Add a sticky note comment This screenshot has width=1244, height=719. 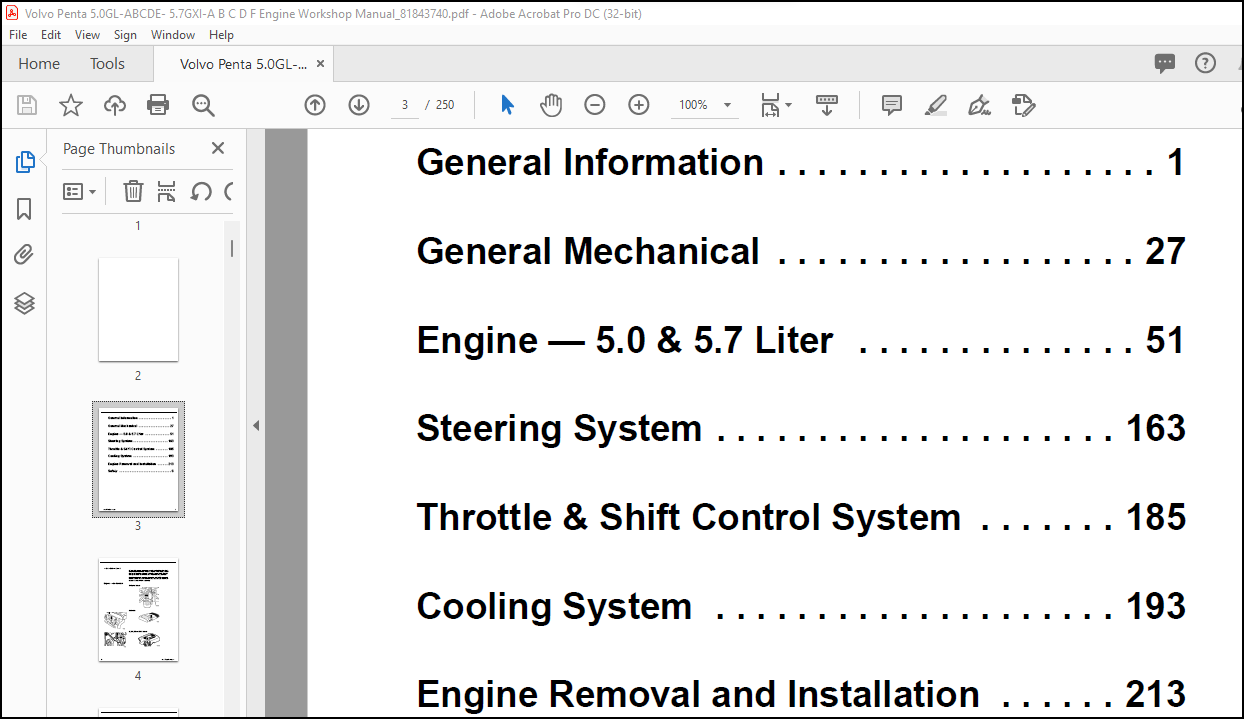(x=892, y=105)
